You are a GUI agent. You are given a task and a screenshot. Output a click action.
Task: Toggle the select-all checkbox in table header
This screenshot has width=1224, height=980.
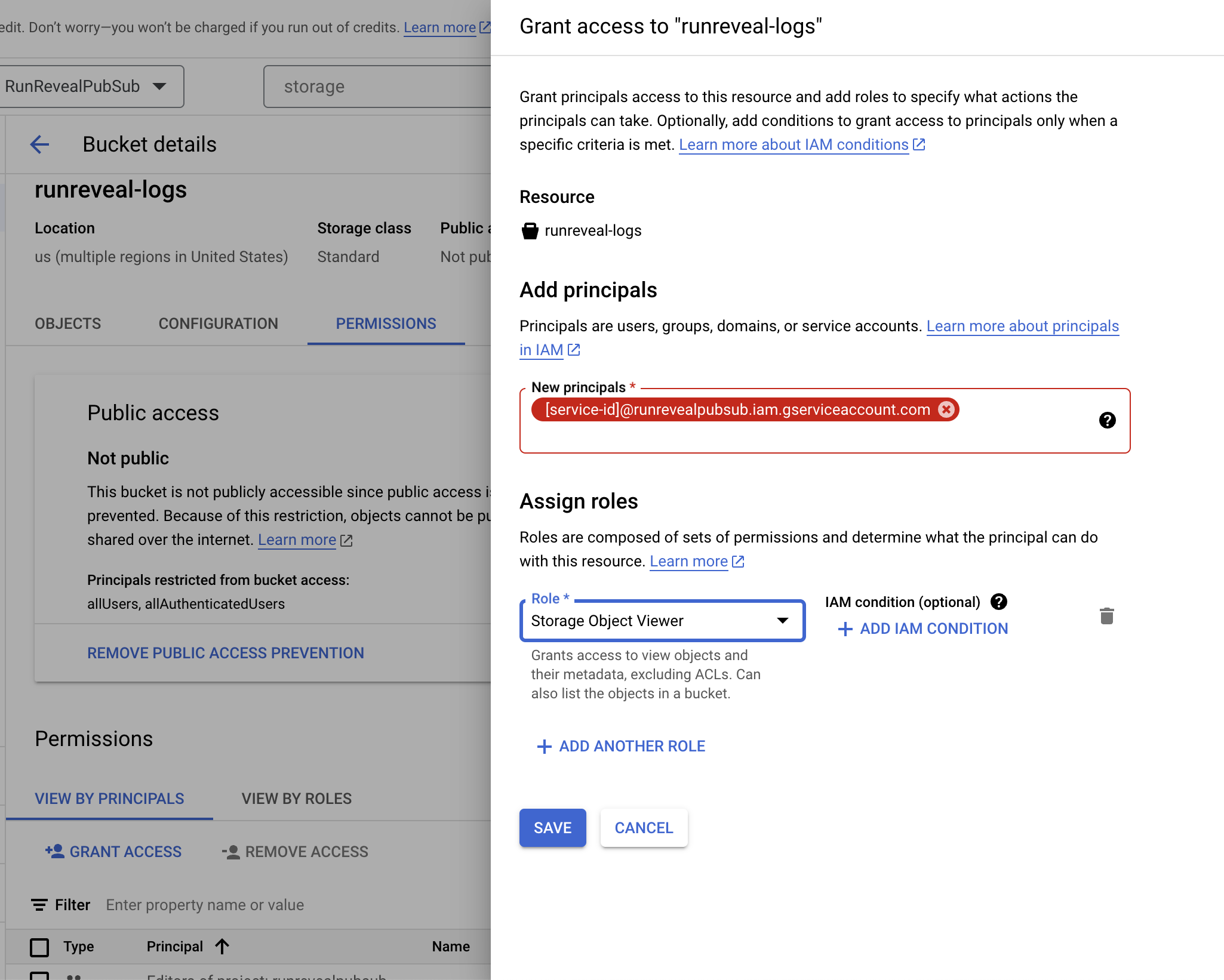(39, 947)
